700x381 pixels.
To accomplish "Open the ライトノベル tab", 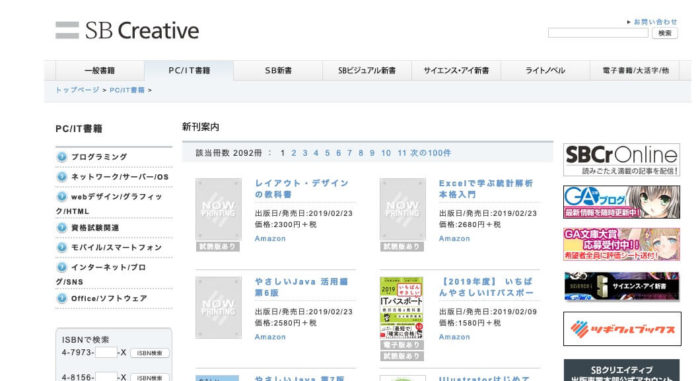I will (x=545, y=71).
